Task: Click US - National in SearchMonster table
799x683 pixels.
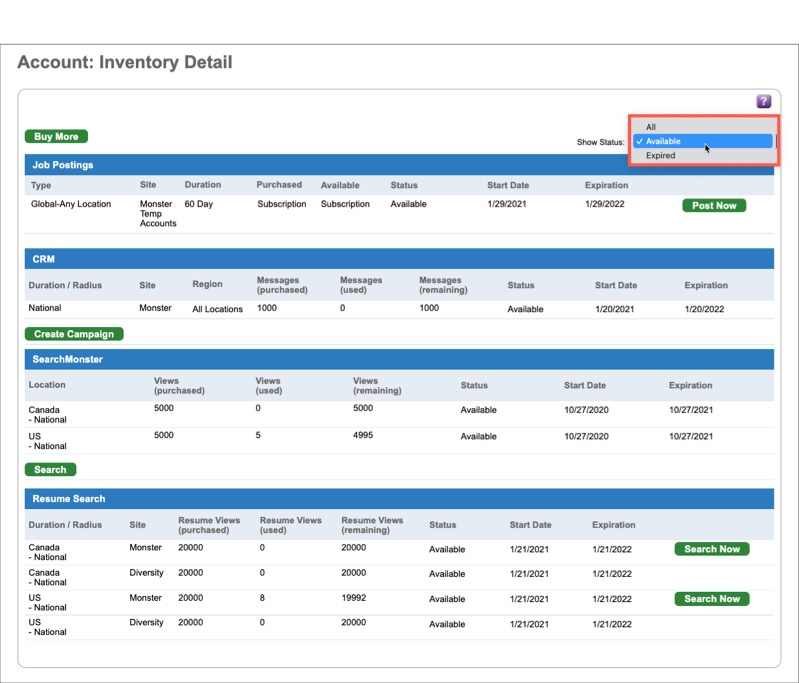Action: pos(47,441)
